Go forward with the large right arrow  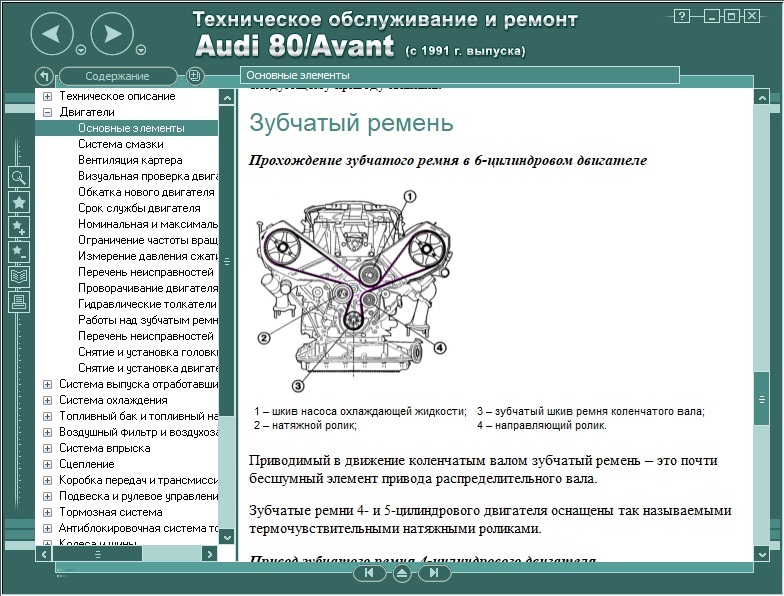[x=113, y=34]
